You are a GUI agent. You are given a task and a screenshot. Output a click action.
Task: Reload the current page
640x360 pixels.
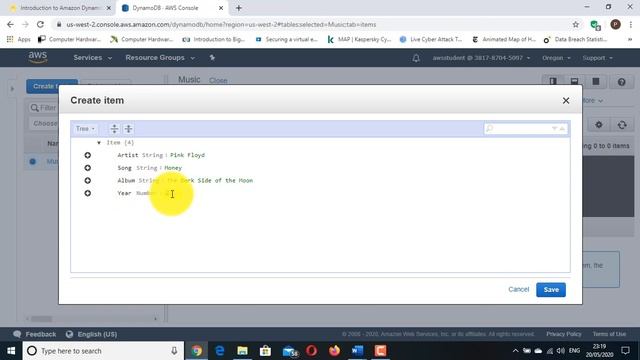point(40,24)
